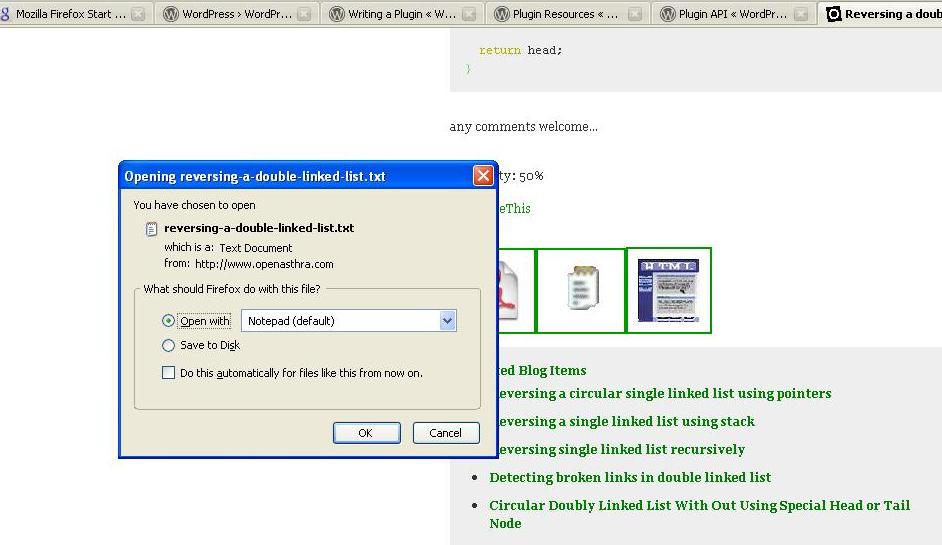Click the file name reversing-a-double-linked-list.txt

coord(259,228)
